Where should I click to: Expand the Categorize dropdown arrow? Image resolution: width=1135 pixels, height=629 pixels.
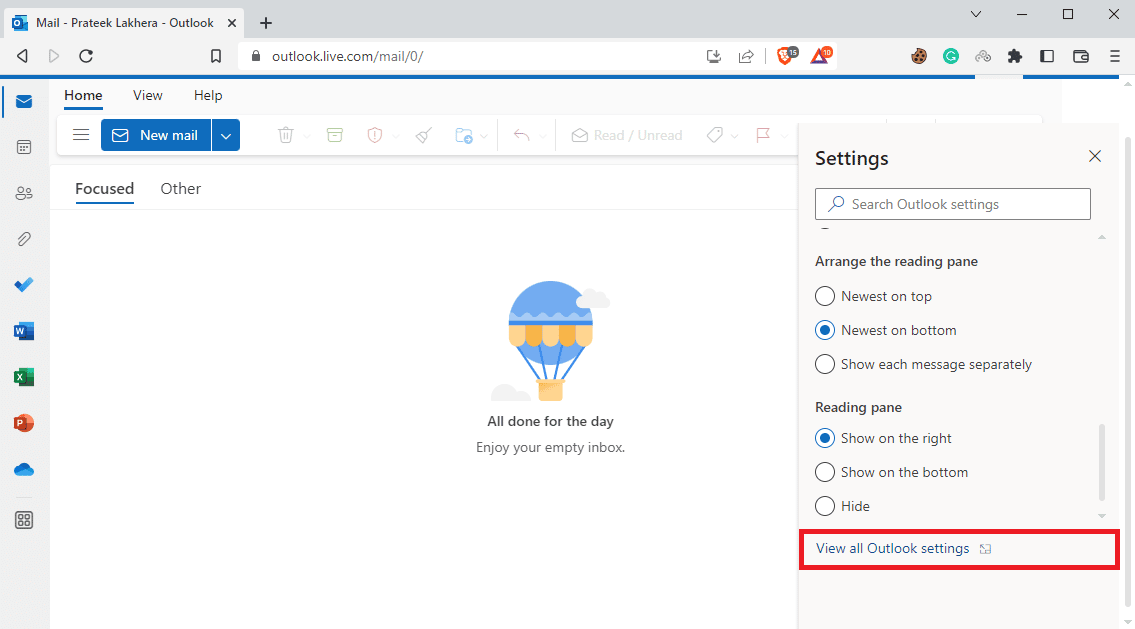coord(735,136)
